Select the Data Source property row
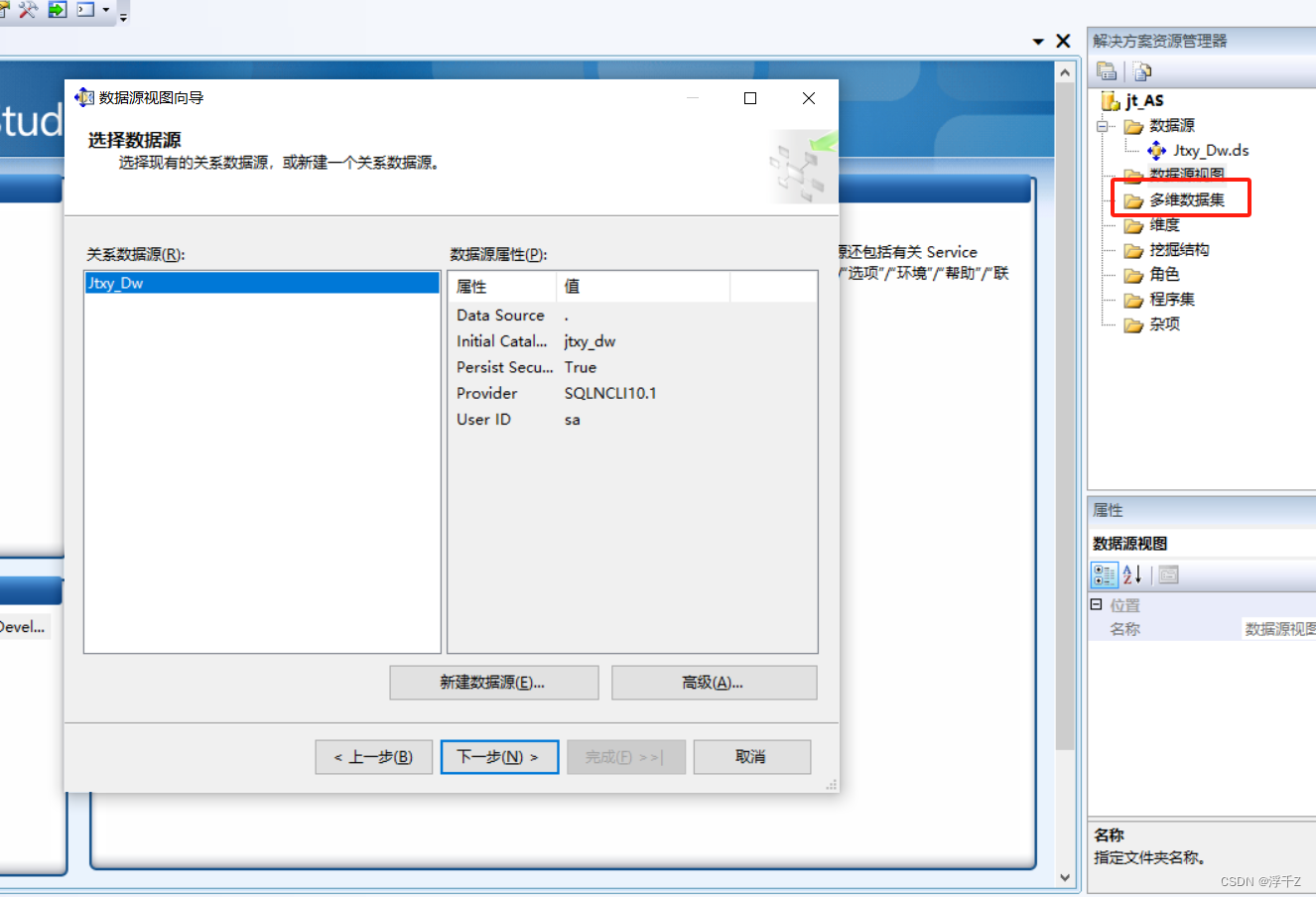The height and width of the screenshot is (897, 1316). 632,315
